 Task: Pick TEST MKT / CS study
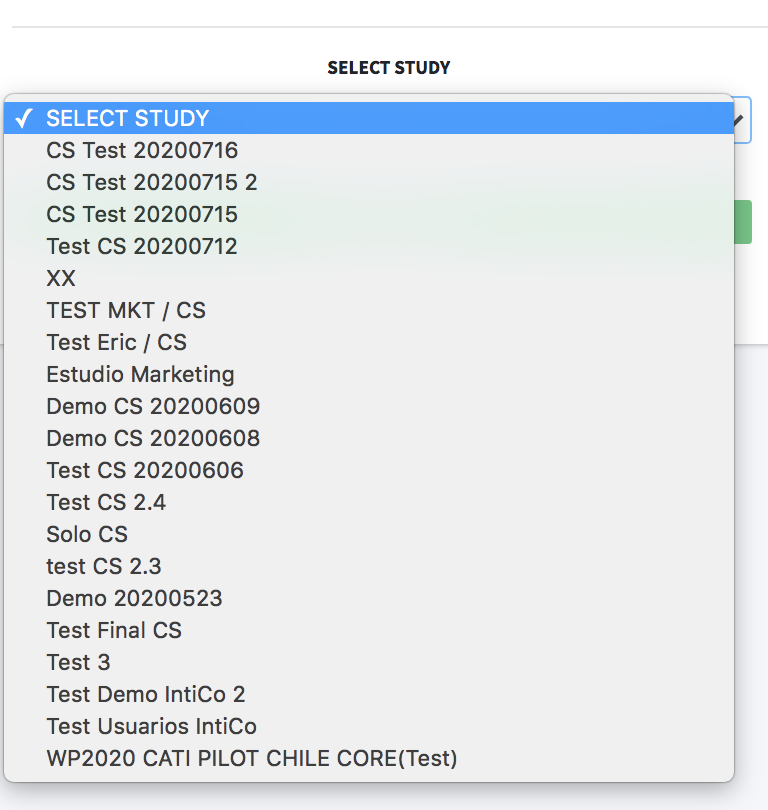click(369, 310)
